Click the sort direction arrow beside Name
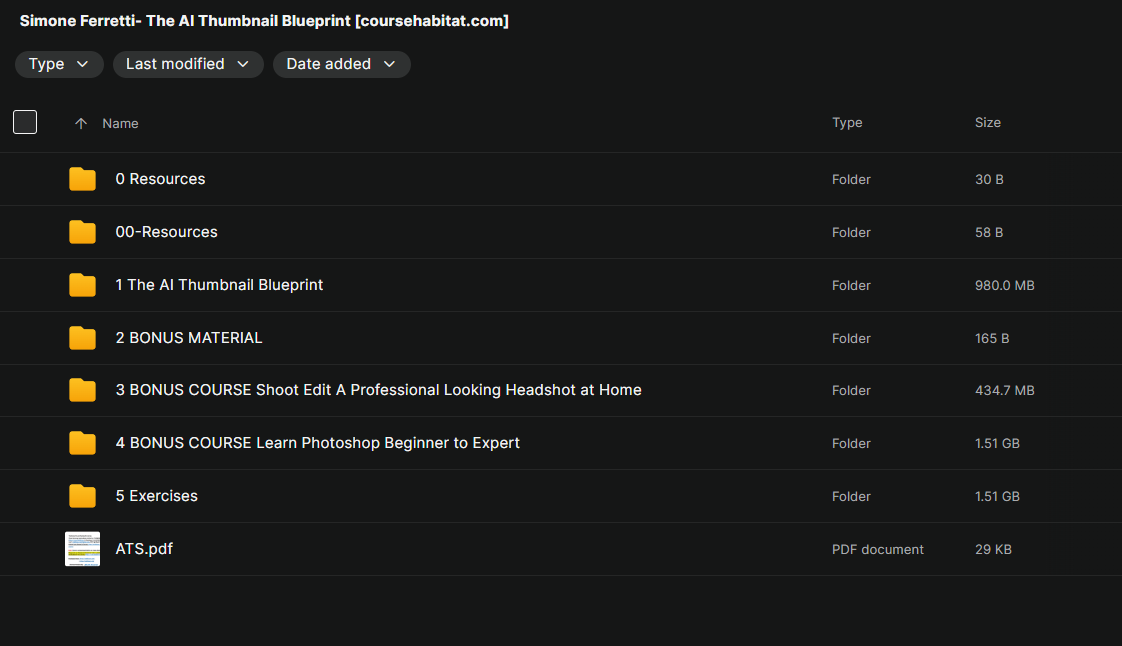 pyautogui.click(x=81, y=123)
